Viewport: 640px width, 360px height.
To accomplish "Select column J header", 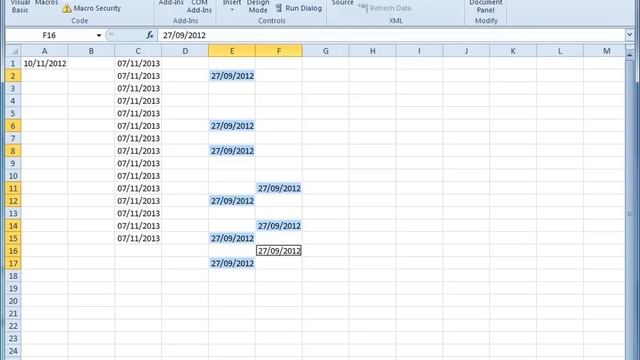I will point(466,51).
